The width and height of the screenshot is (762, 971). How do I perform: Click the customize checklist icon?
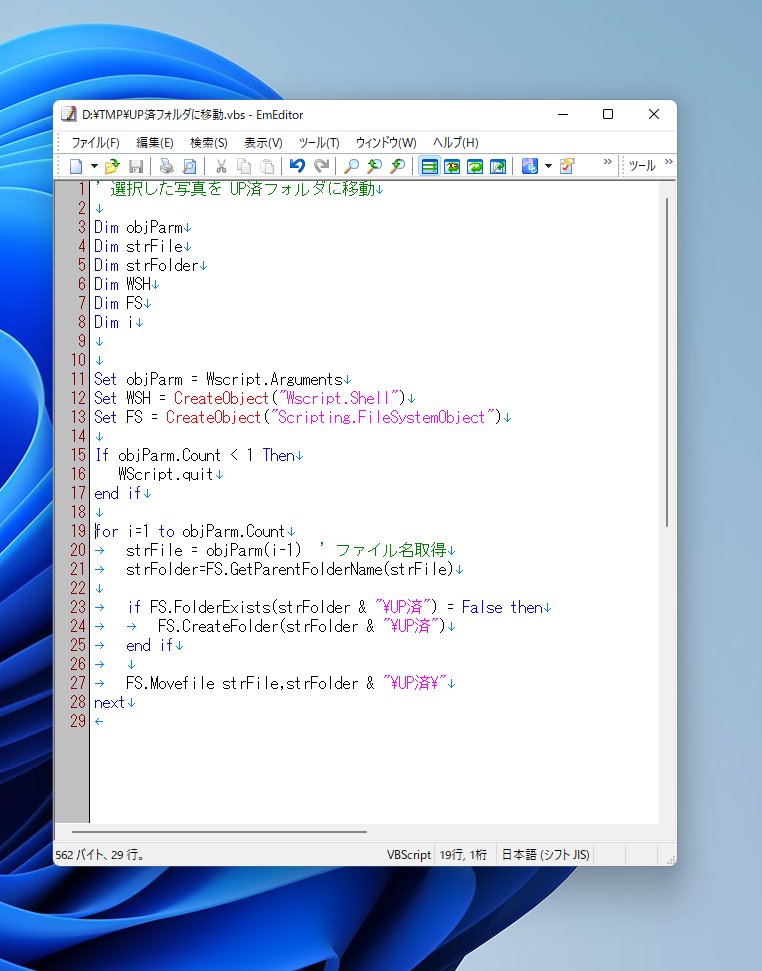point(566,166)
